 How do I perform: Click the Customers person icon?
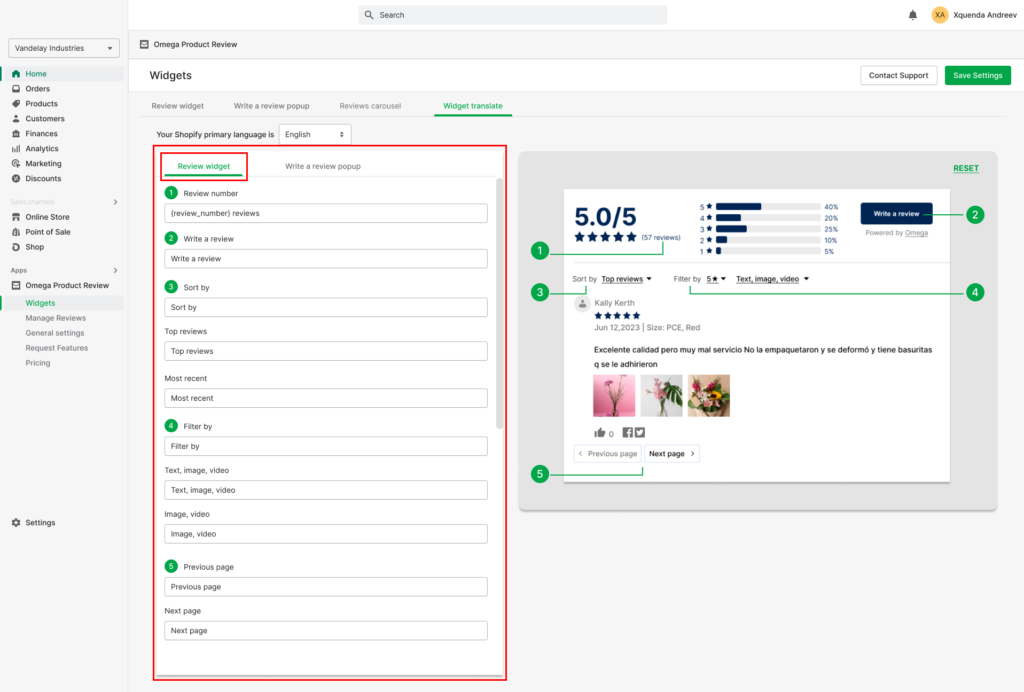[x=16, y=119]
